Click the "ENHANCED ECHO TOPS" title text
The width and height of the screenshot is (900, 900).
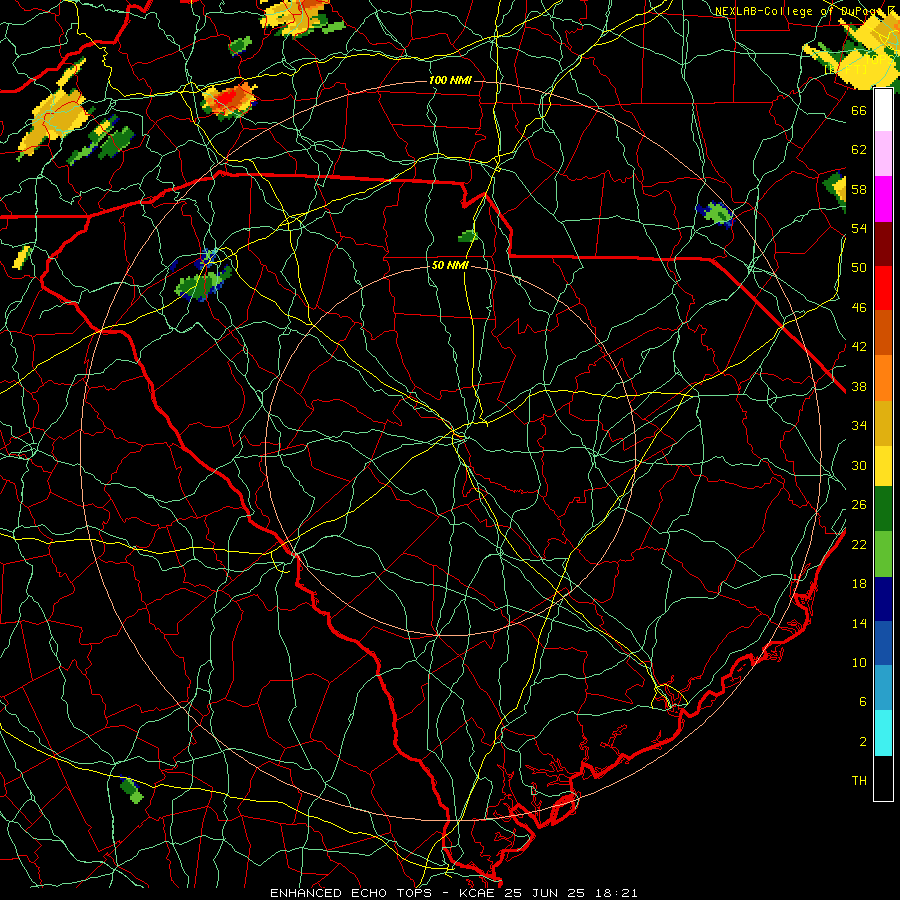(350, 893)
